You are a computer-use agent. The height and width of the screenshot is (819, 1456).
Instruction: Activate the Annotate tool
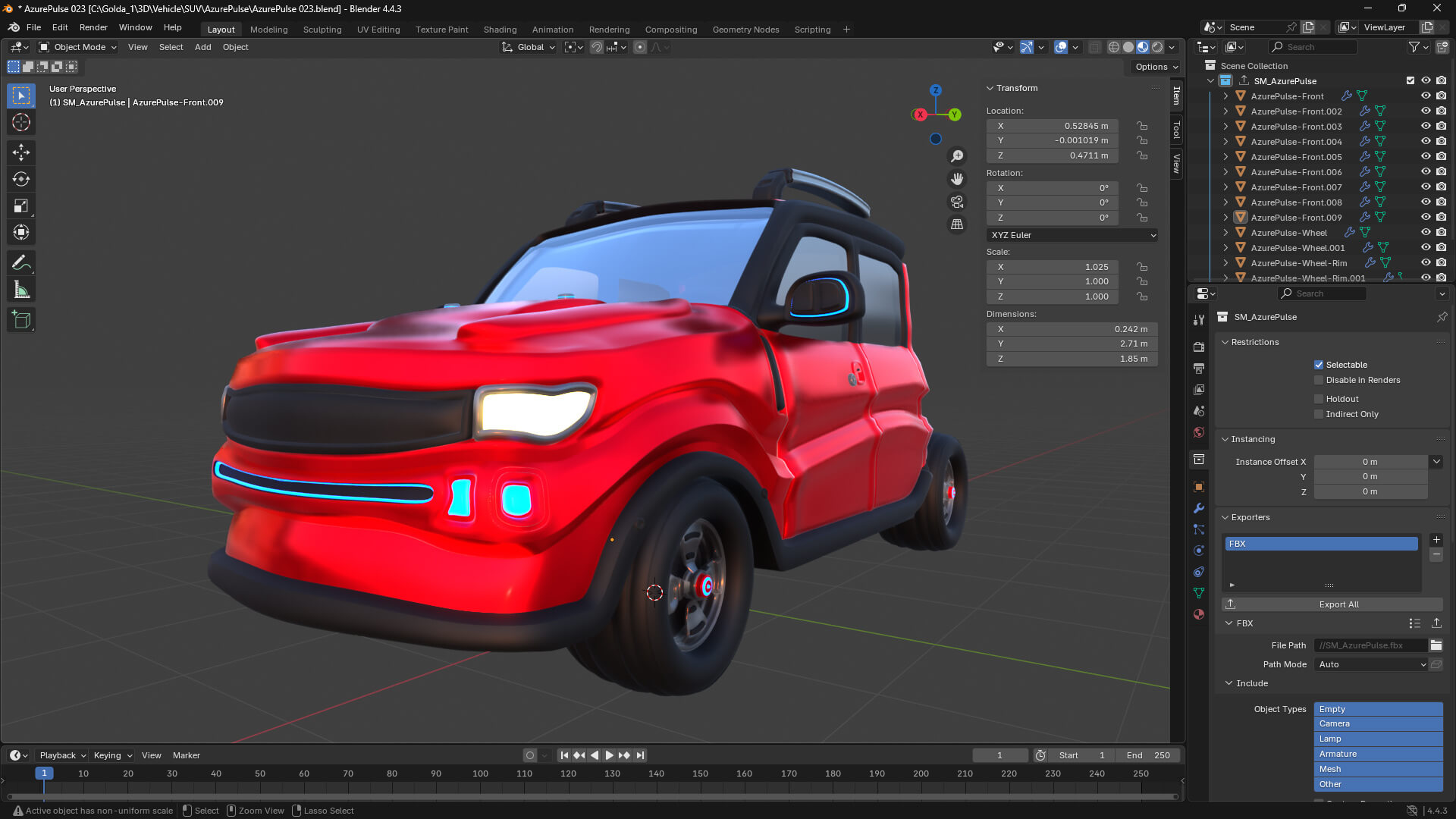[x=20, y=262]
